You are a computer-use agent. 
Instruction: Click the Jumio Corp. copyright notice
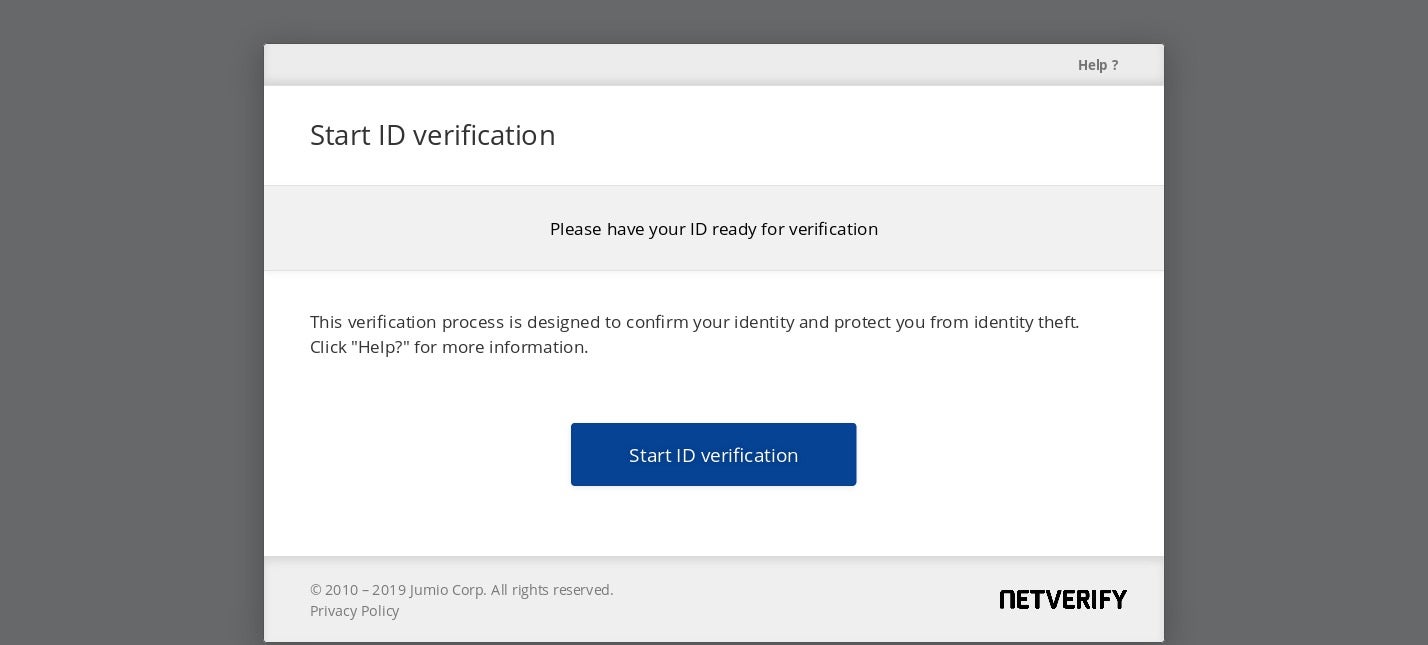point(461,590)
